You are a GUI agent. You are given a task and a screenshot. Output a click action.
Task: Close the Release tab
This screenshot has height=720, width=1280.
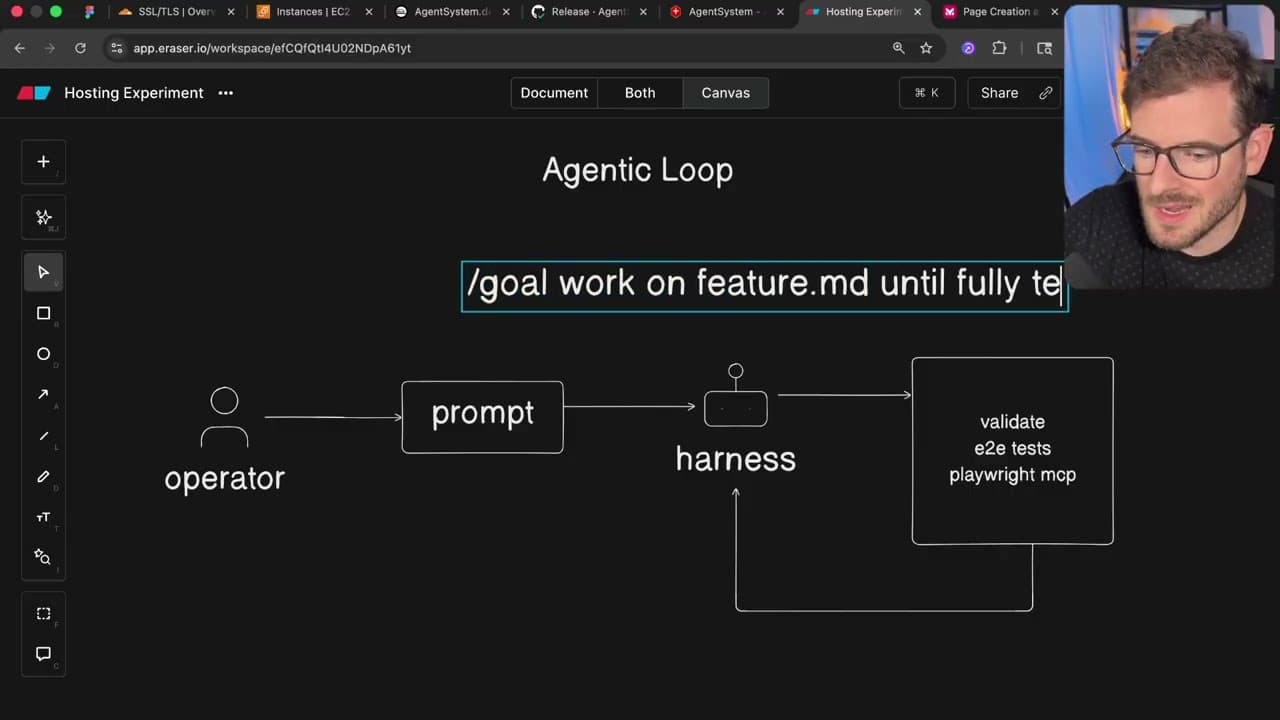(x=644, y=12)
